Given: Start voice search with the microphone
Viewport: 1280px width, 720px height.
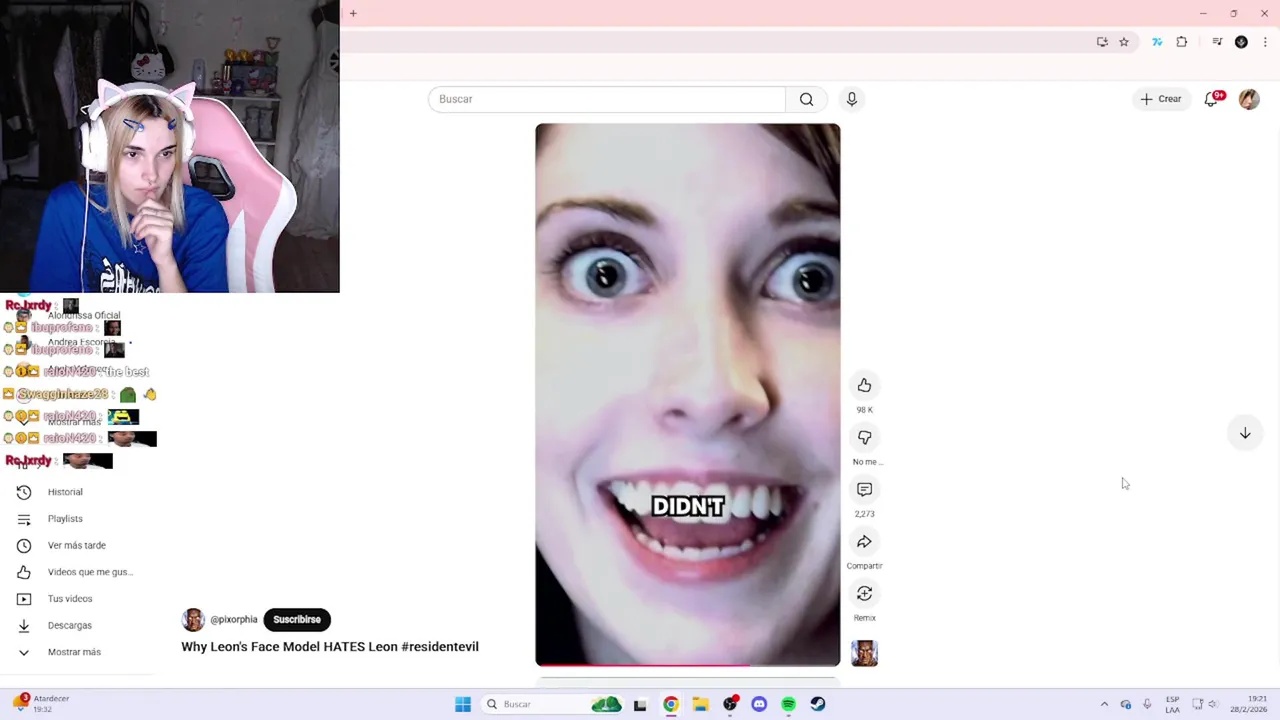Looking at the screenshot, I should point(852,99).
